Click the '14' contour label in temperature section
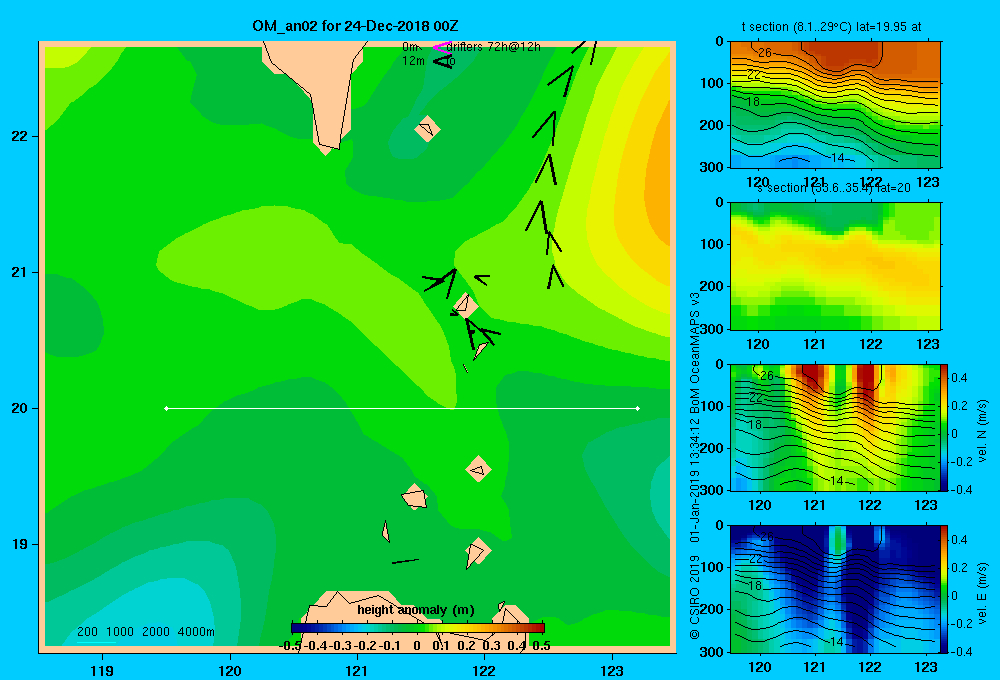The width and height of the screenshot is (1000, 680). tap(838, 158)
